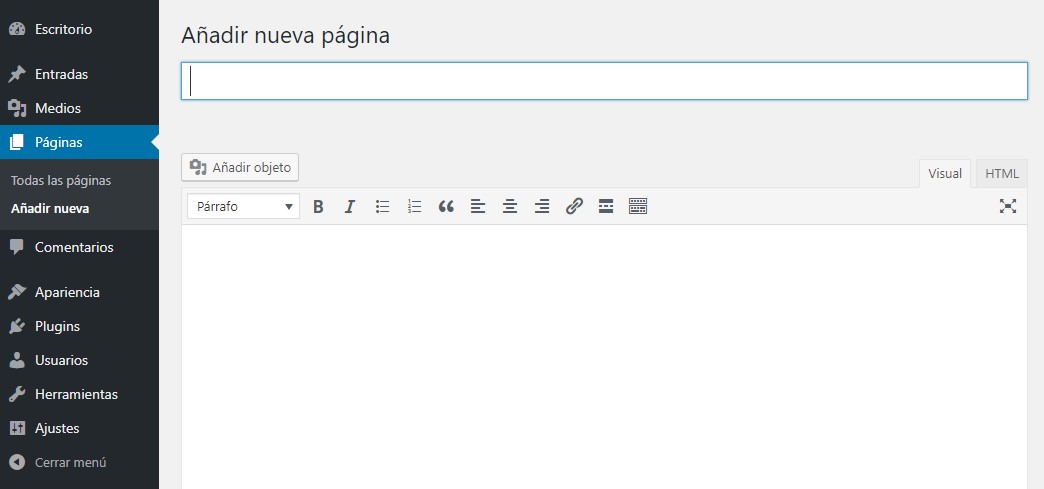Insert a bulleted list
The height and width of the screenshot is (489, 1044).
click(382, 207)
